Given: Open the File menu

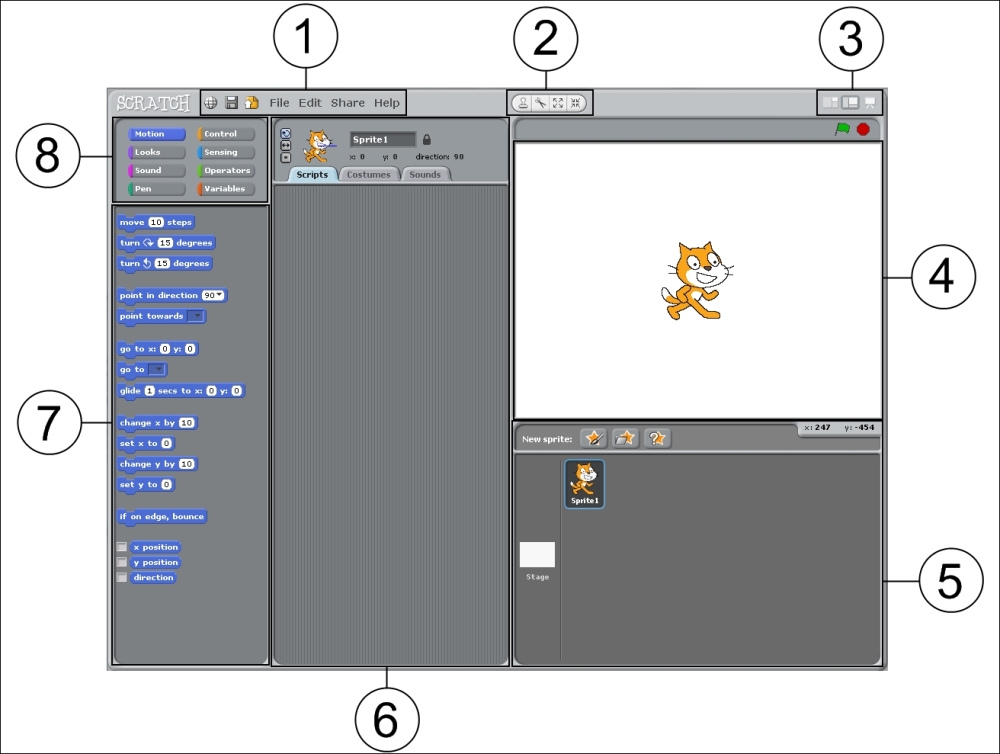Looking at the screenshot, I should (x=279, y=103).
